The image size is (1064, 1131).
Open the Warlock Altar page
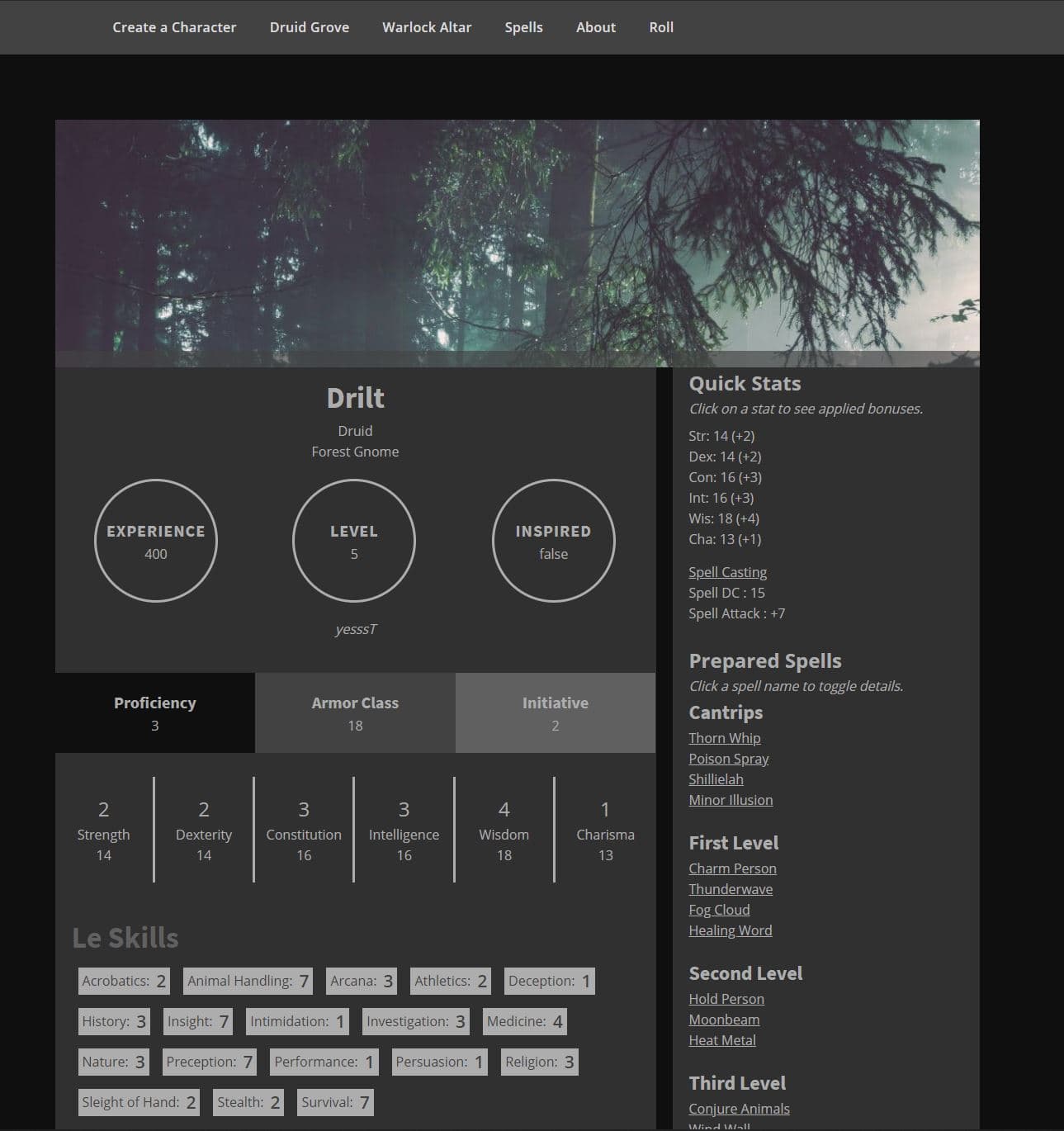tap(426, 27)
